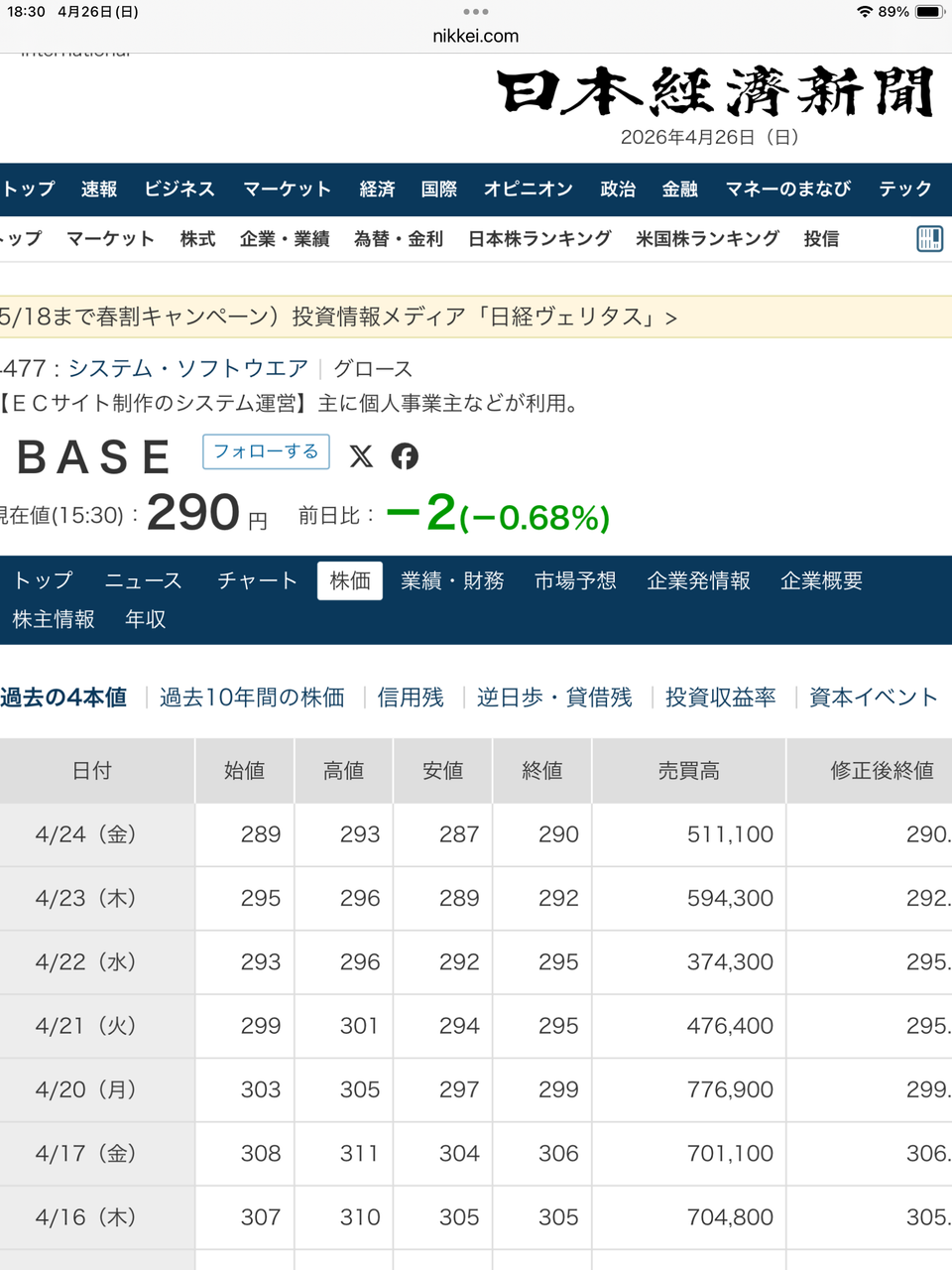952x1270 pixels.
Task: Switch to チャート tab
Action: 258,580
